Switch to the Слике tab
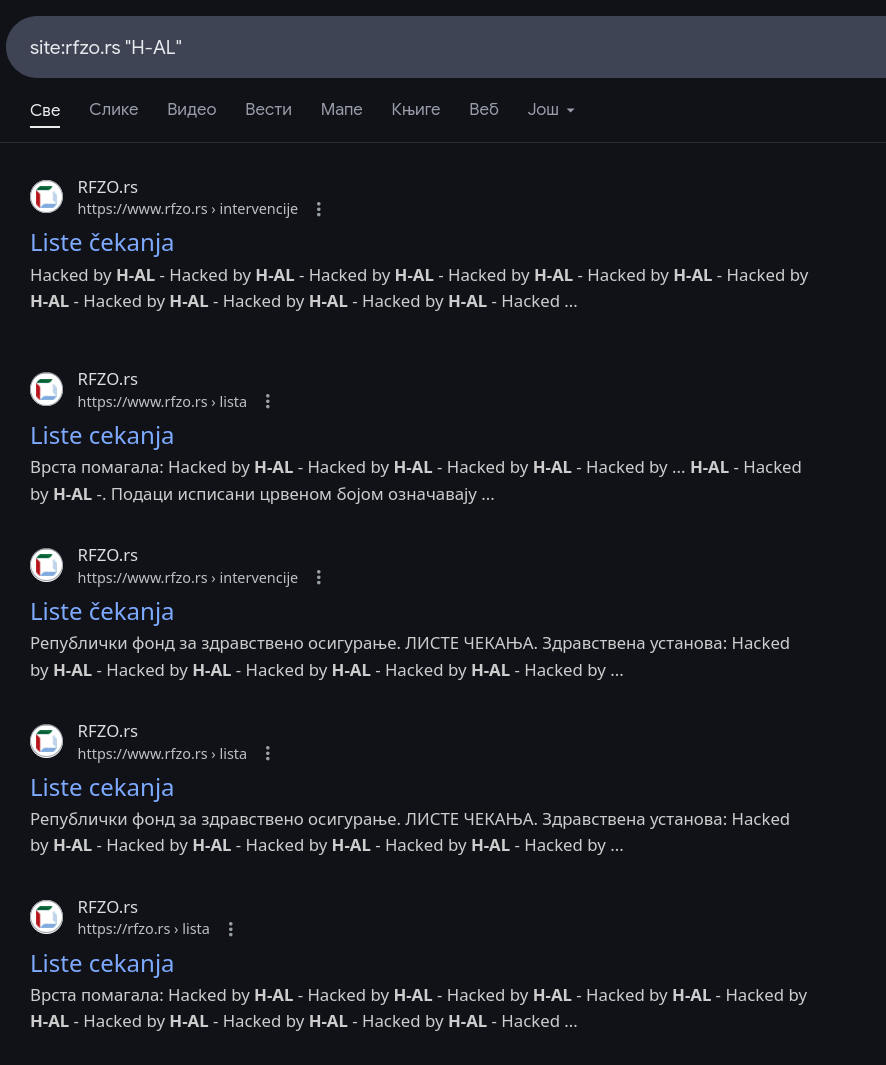The width and height of the screenshot is (886, 1065). [x=113, y=109]
